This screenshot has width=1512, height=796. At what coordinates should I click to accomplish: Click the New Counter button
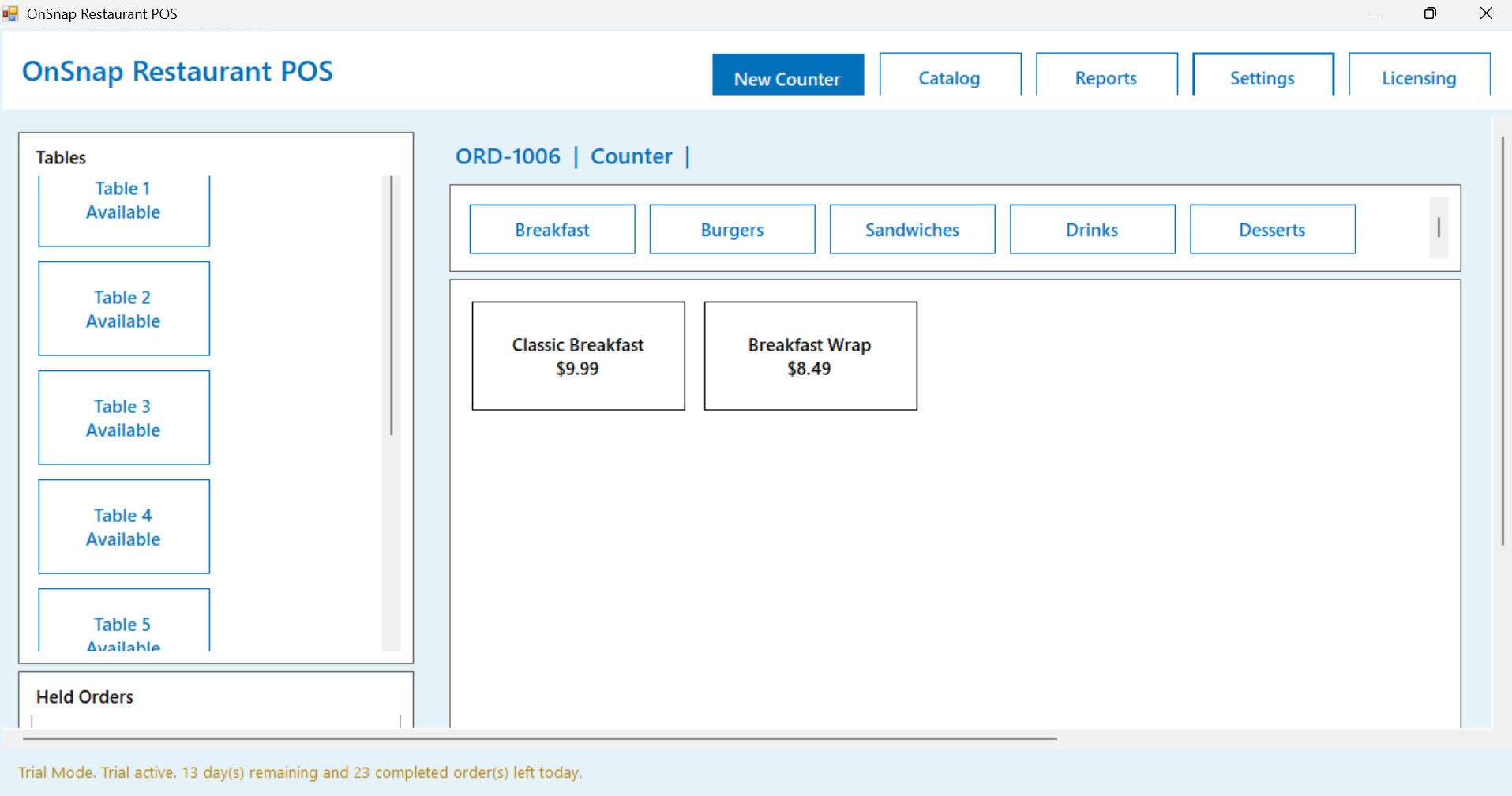(787, 76)
